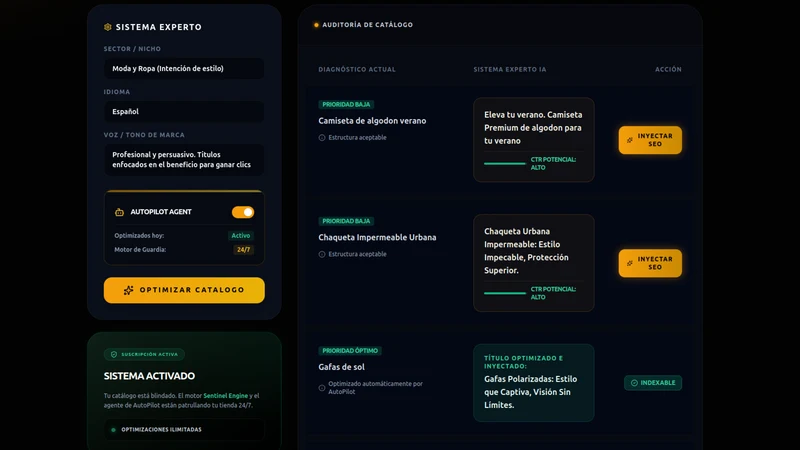Click Inyectar SEO for Chaqueta Impermeable Urbana

[x=650, y=263]
